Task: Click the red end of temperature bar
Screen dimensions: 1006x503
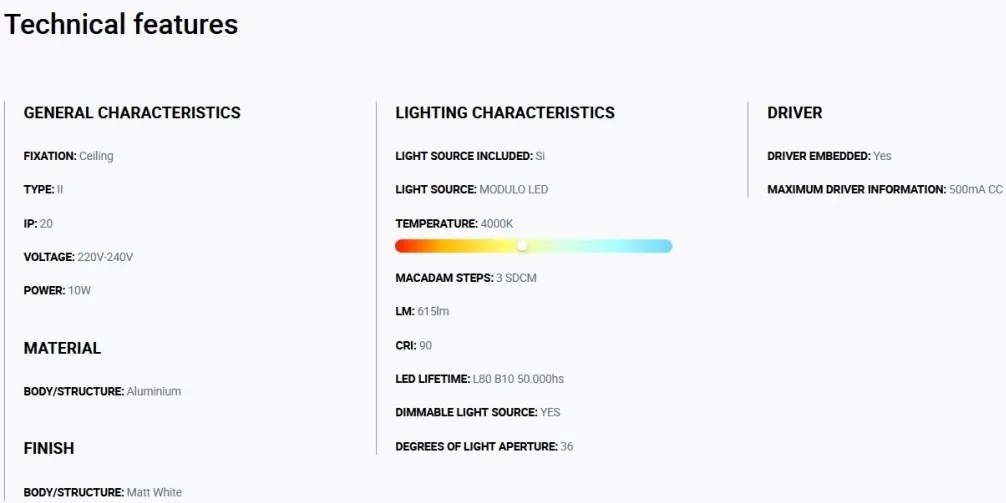Action: 403,246
